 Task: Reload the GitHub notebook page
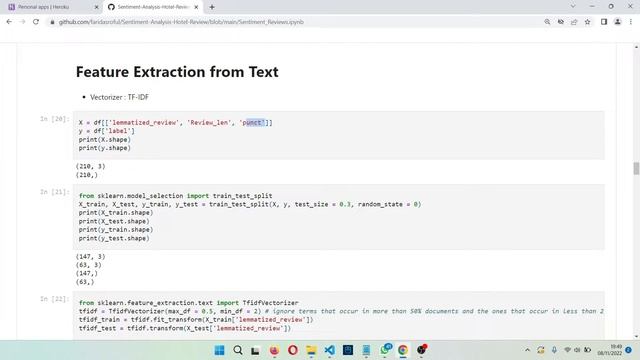click(x=36, y=22)
